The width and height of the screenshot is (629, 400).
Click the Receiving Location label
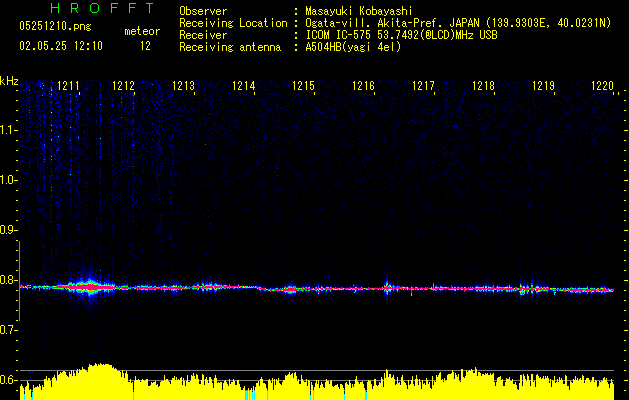pos(233,23)
